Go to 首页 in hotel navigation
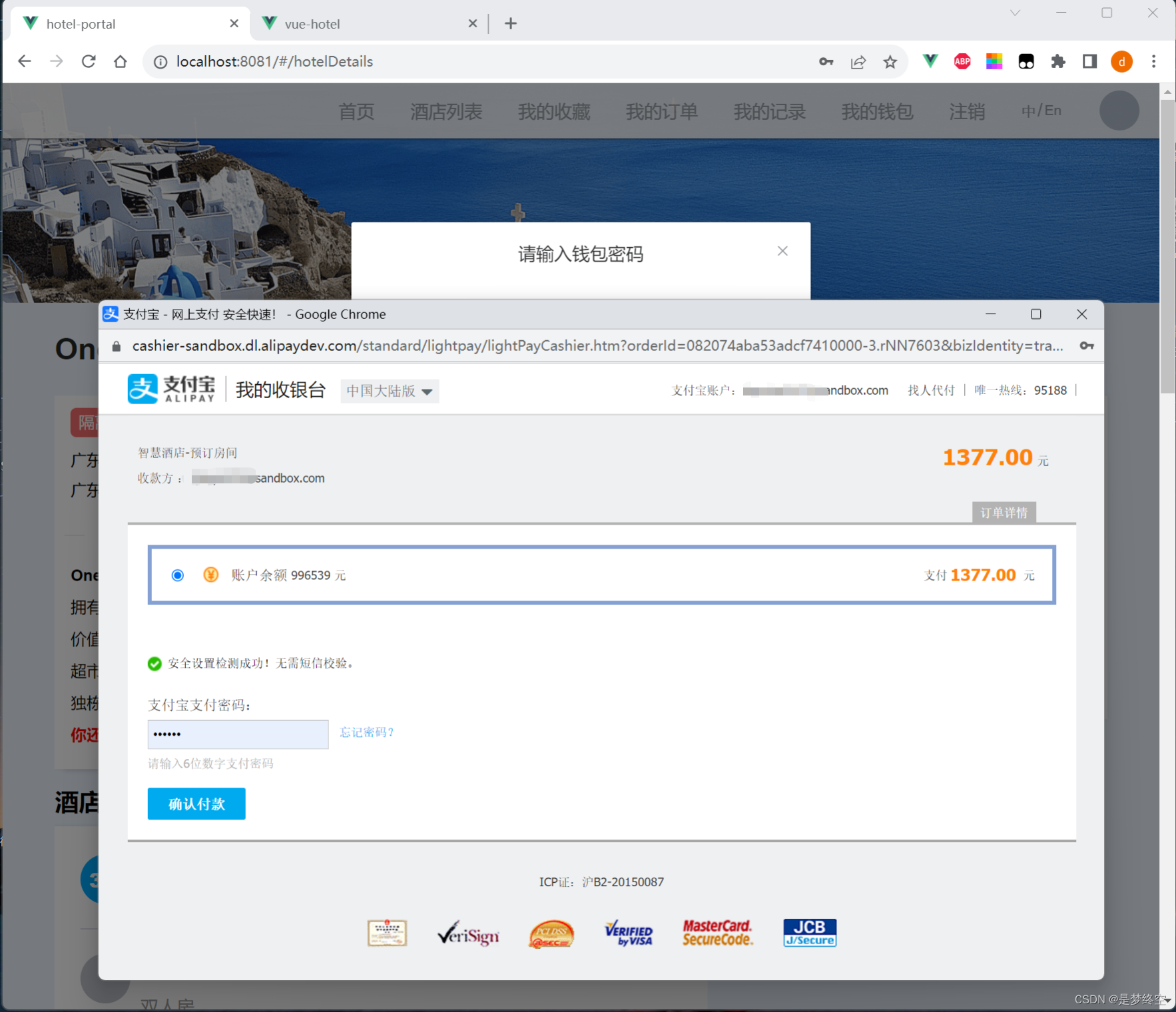This screenshot has height=1012, width=1176. click(356, 111)
